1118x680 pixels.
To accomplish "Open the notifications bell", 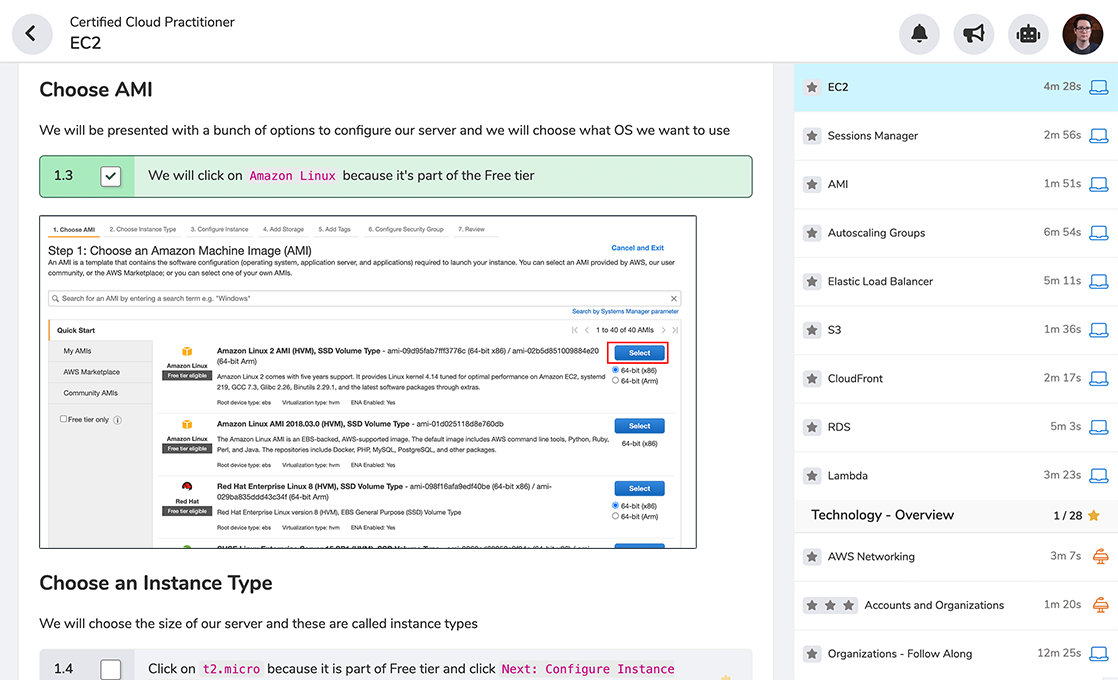I will (919, 34).
